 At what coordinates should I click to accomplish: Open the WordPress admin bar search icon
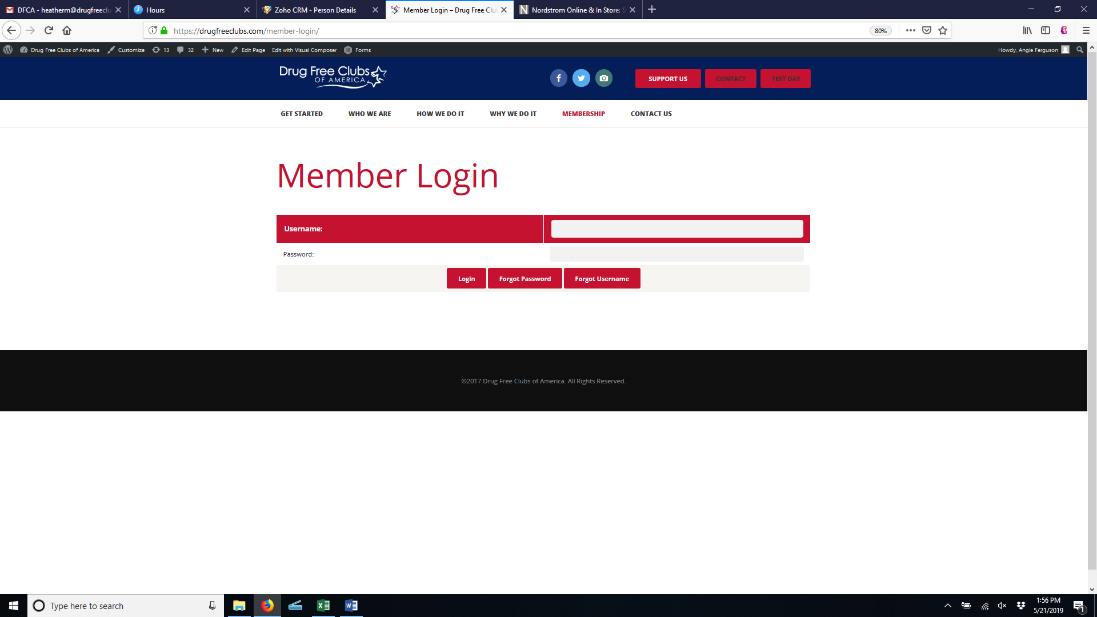pyautogui.click(x=1079, y=49)
